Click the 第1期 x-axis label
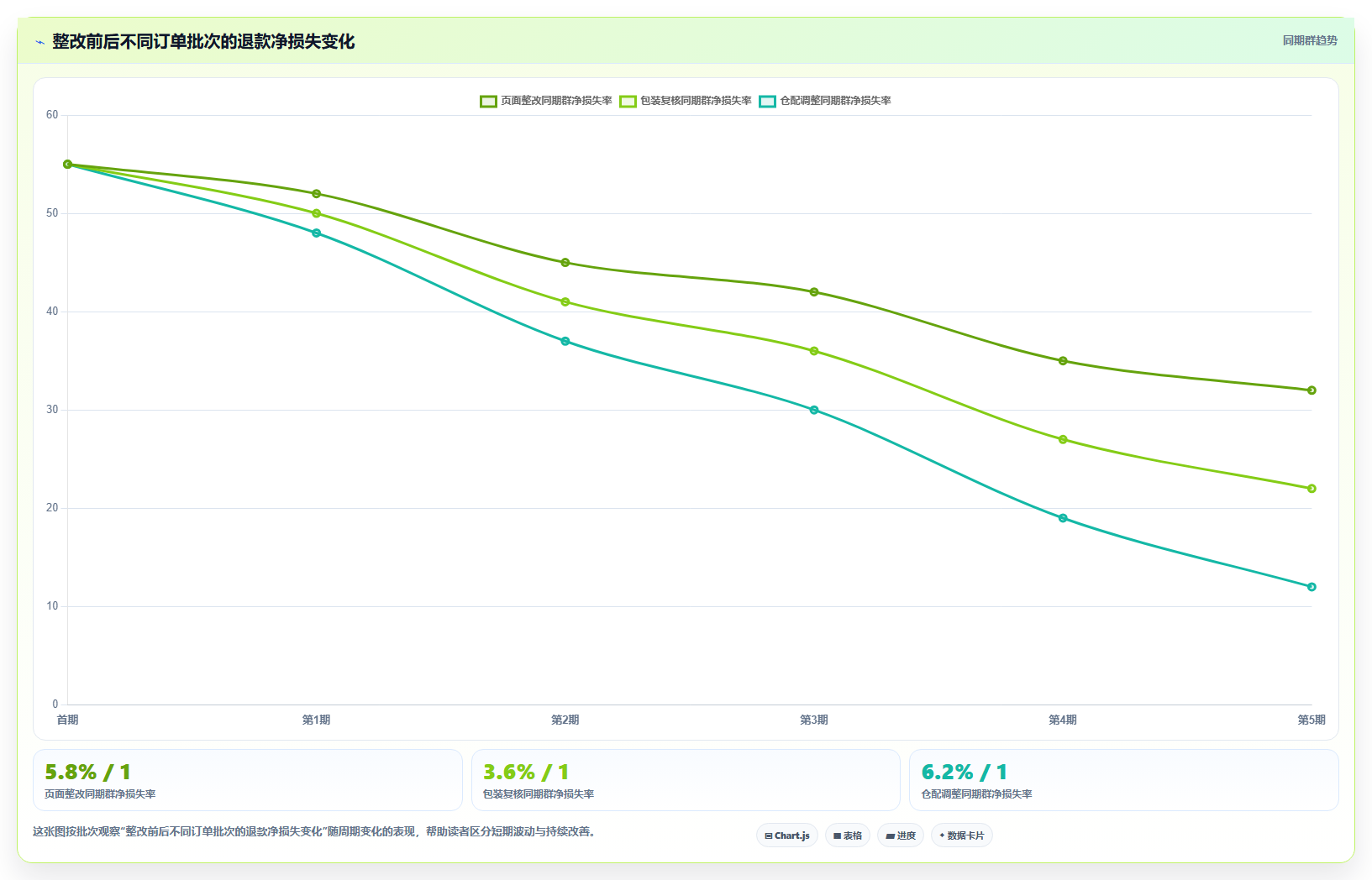The width and height of the screenshot is (1372, 880). [317, 720]
